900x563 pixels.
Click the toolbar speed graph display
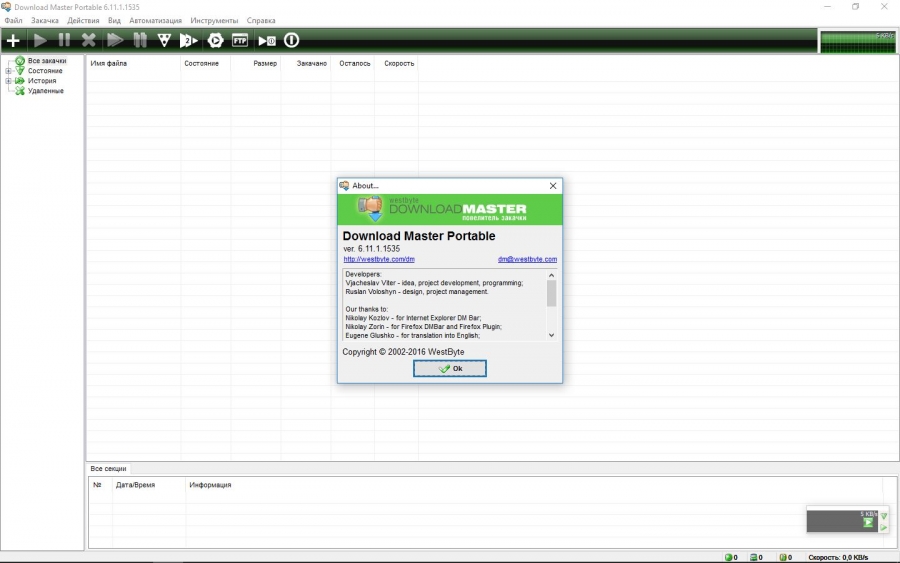click(x=858, y=42)
